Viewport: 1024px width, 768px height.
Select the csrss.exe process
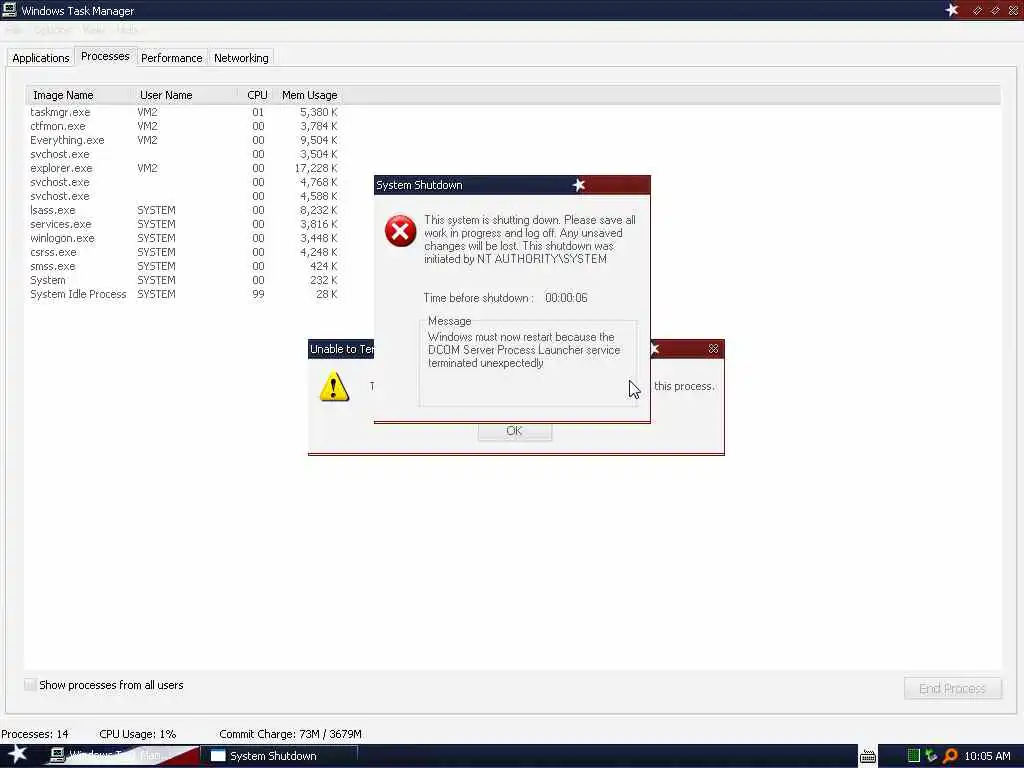click(x=184, y=252)
